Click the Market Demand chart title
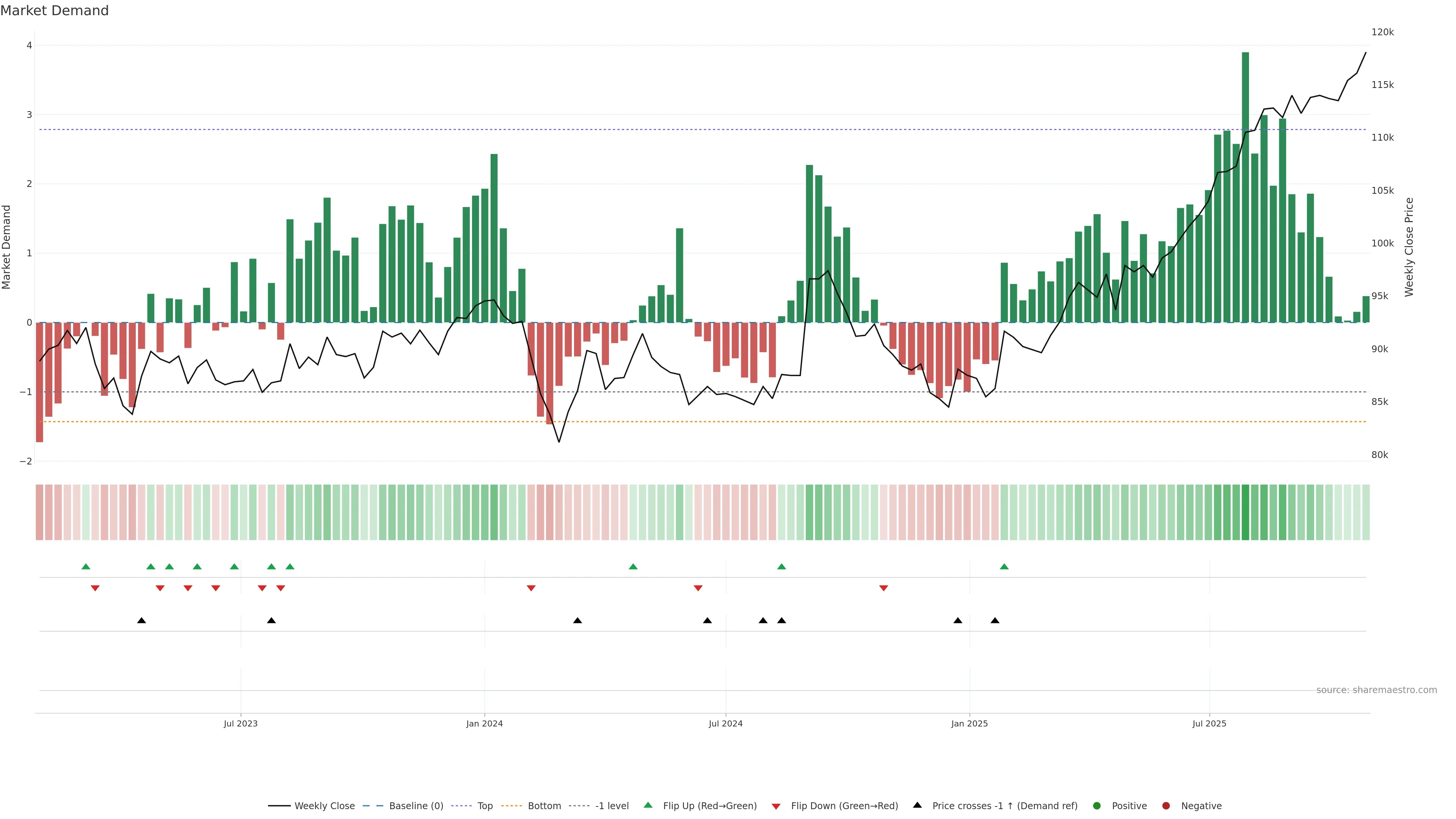 (x=55, y=11)
